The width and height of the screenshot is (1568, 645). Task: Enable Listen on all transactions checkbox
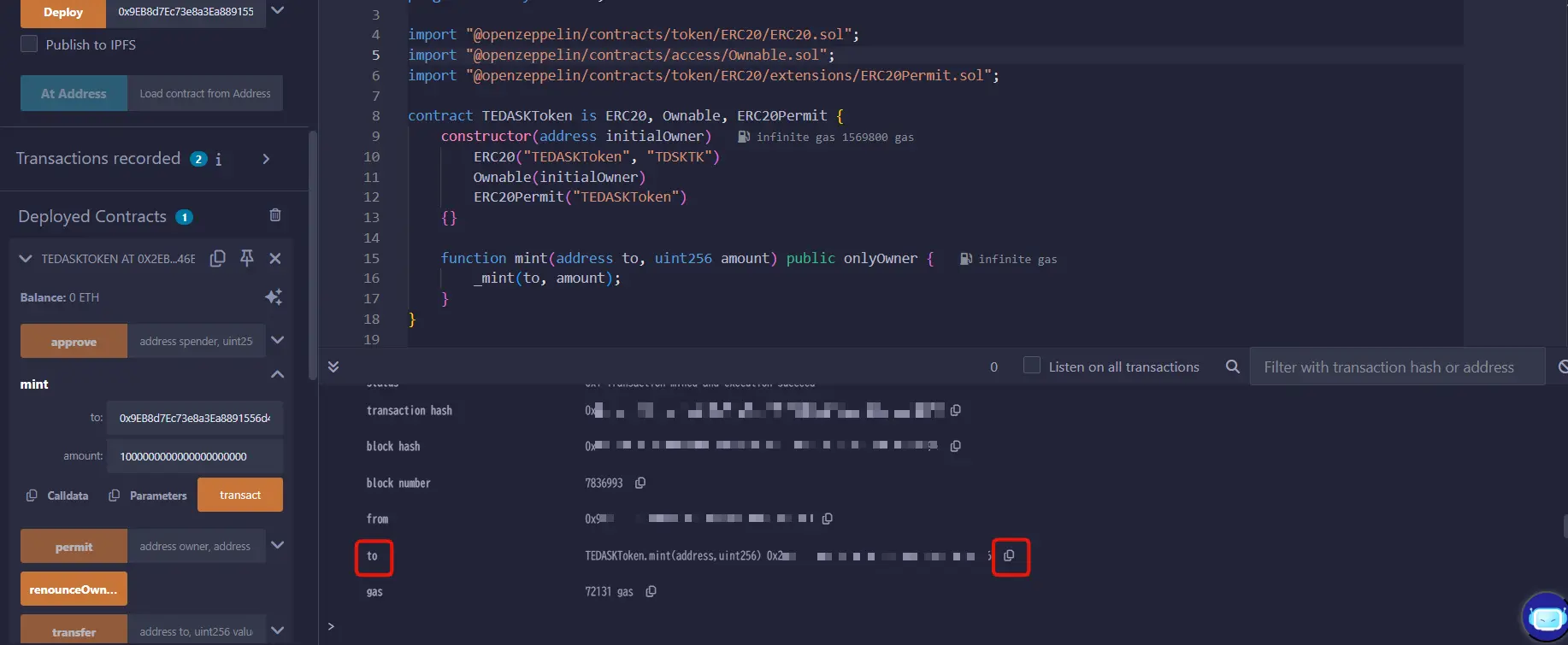pyautogui.click(x=1032, y=366)
